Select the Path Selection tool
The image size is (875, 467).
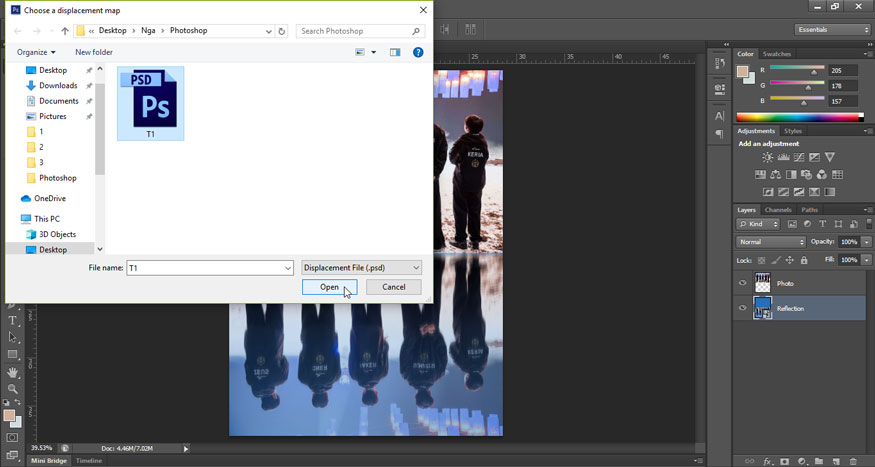(x=12, y=338)
